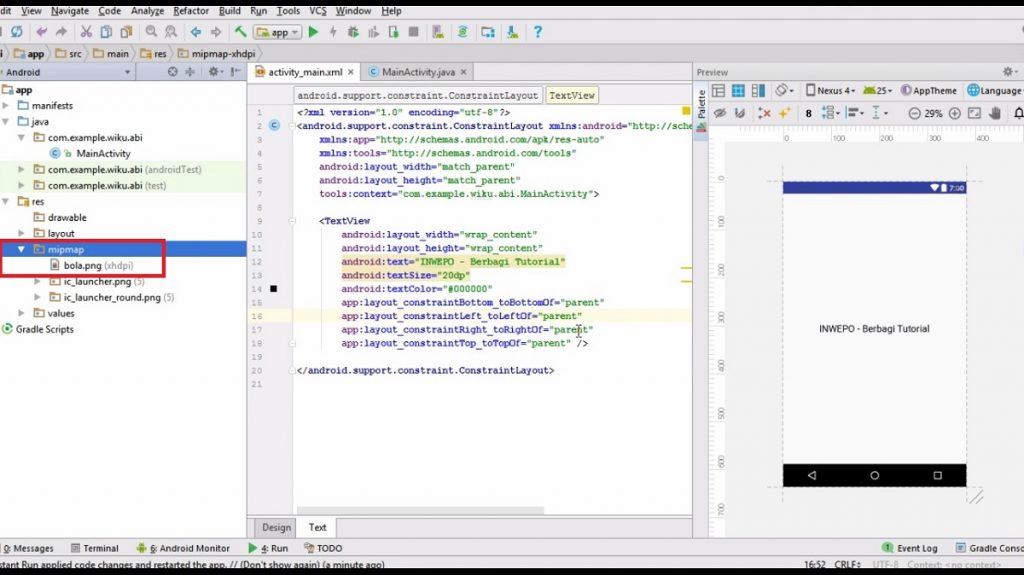Click the Cut scissors icon
Image resolution: width=1024 pixels, height=575 pixels.
point(86,32)
